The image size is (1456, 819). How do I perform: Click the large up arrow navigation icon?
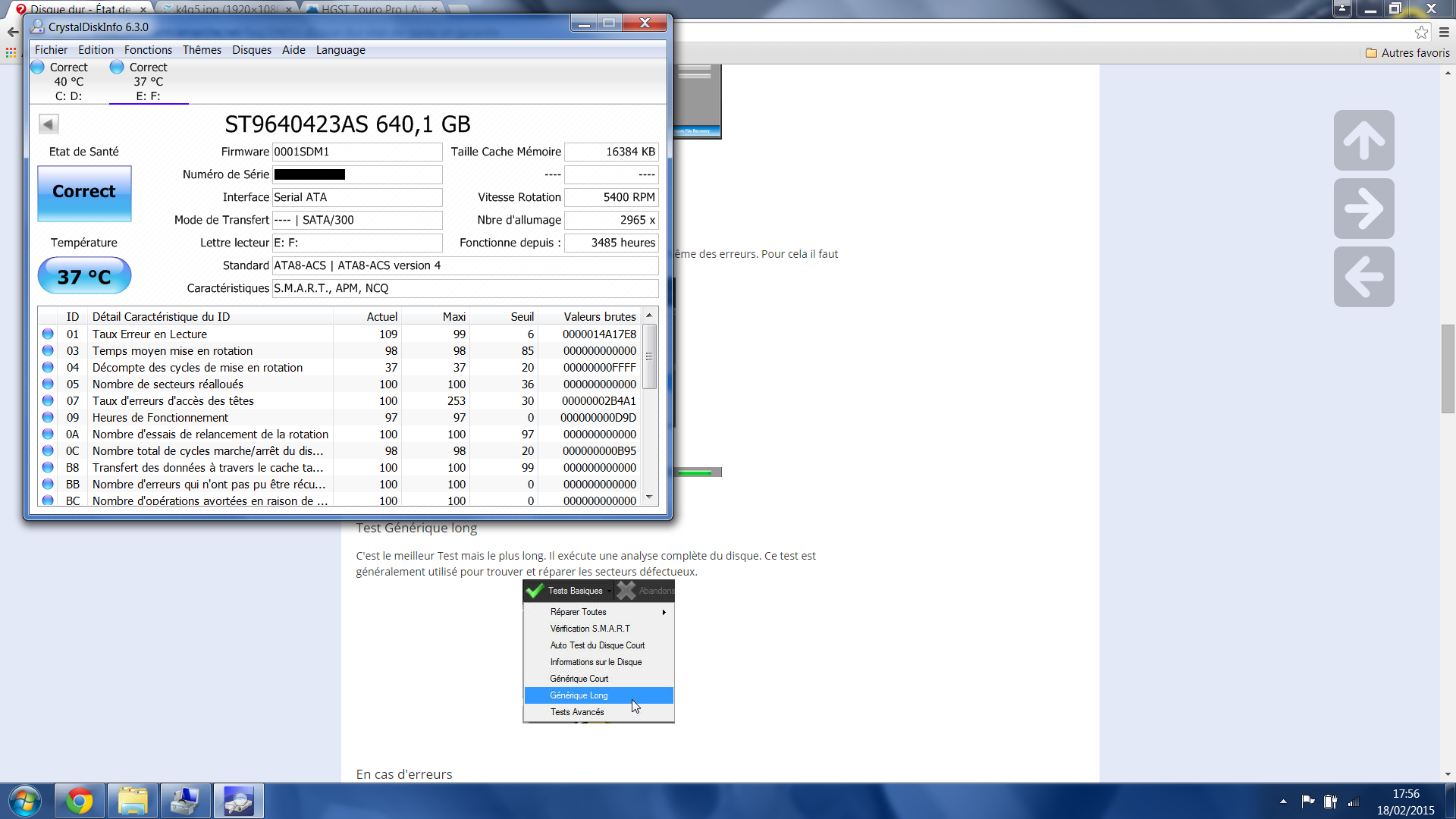(1363, 140)
